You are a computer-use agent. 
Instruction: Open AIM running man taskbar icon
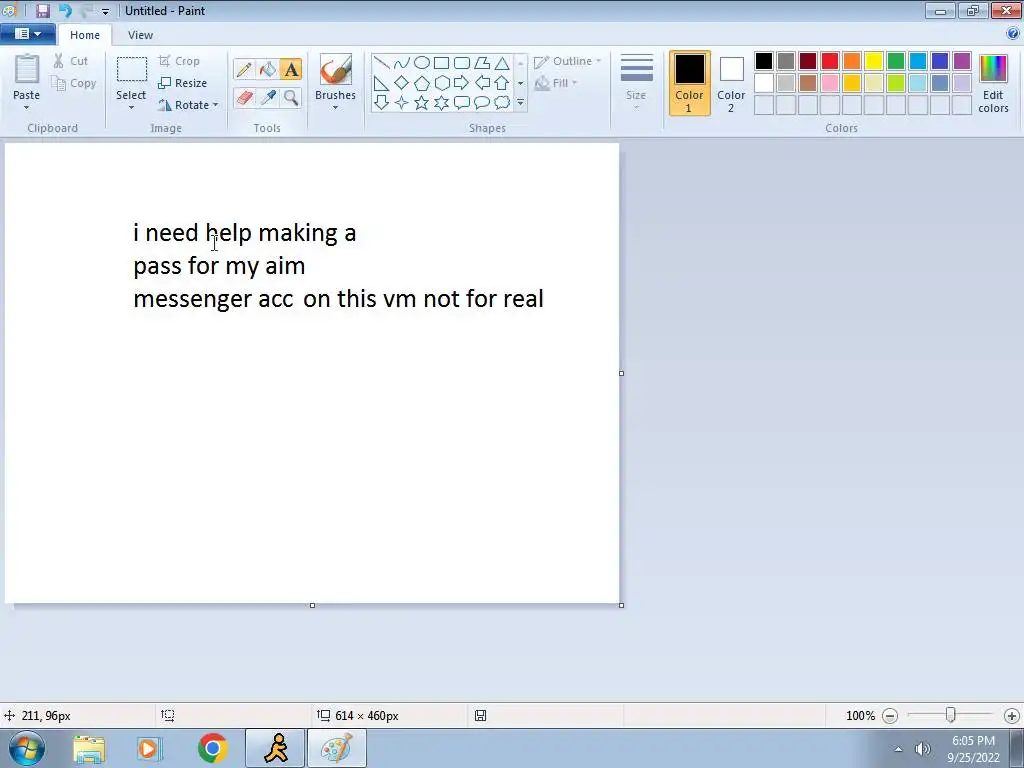pyautogui.click(x=276, y=748)
